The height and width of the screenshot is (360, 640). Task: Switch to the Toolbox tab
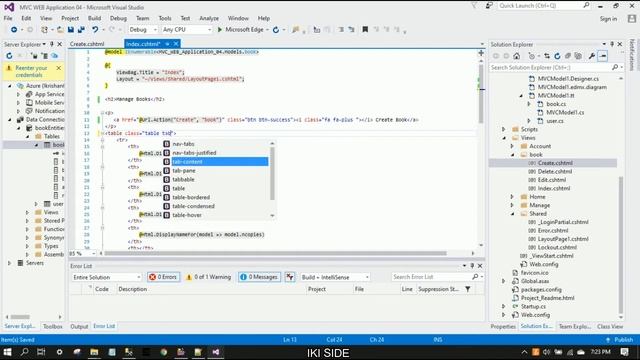coord(53,327)
